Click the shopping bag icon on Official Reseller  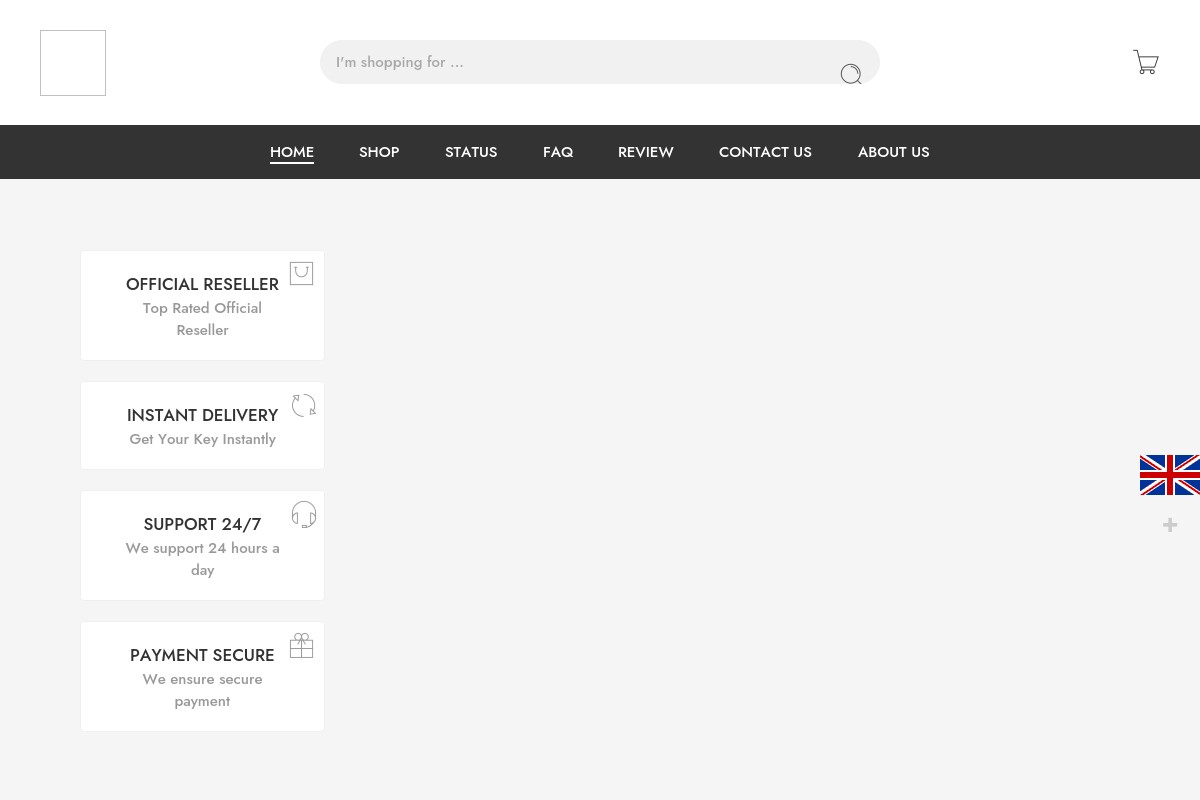point(302,273)
